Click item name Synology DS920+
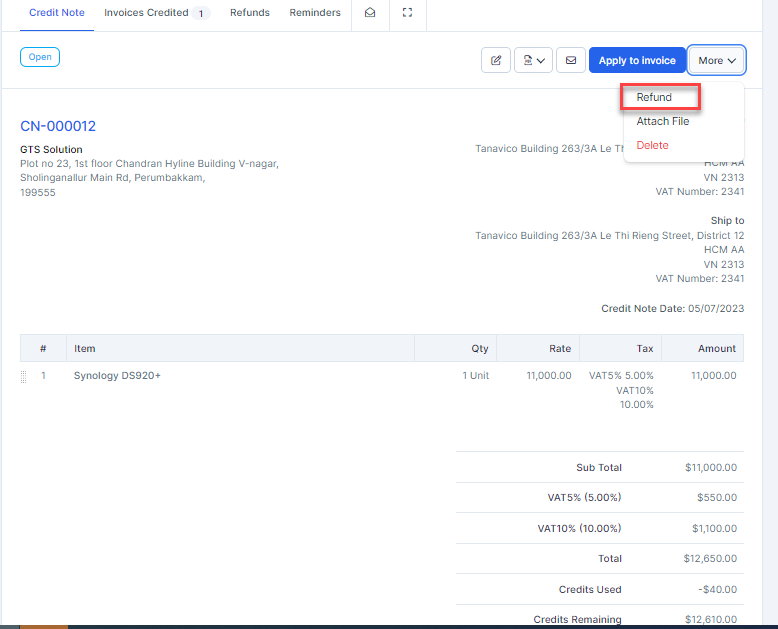Image resolution: width=778 pixels, height=629 pixels. (x=117, y=376)
